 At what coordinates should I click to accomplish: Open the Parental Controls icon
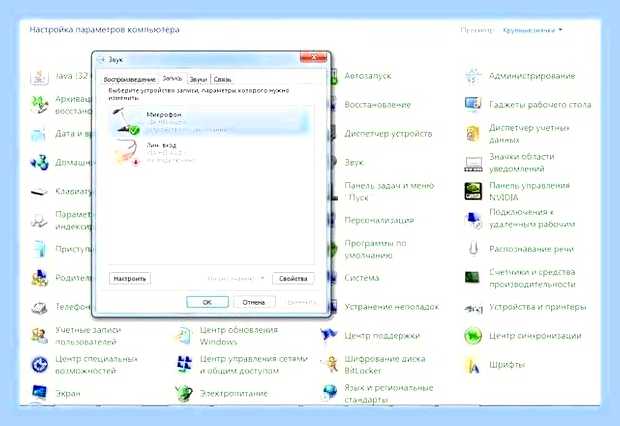[40, 278]
